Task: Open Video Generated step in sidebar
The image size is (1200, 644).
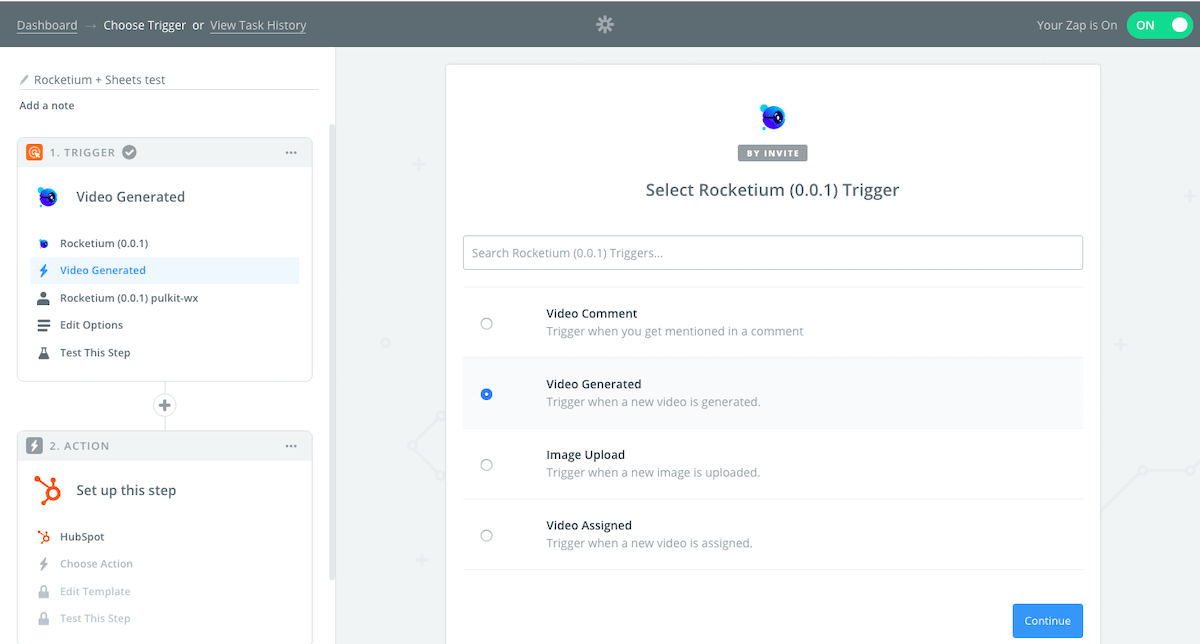Action: click(165, 270)
